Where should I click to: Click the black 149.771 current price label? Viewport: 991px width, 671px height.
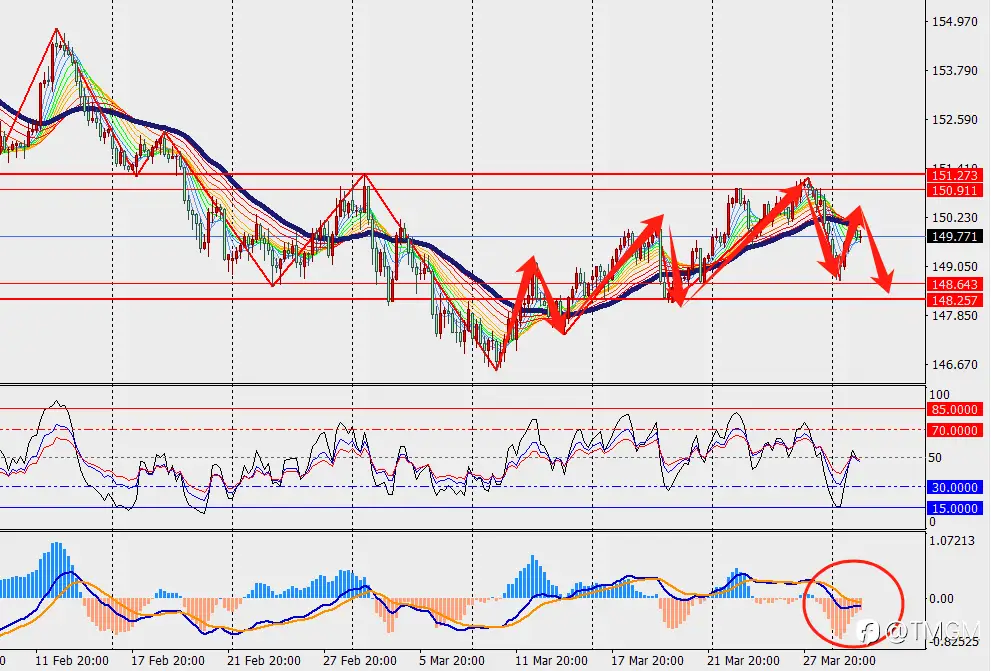coord(955,236)
